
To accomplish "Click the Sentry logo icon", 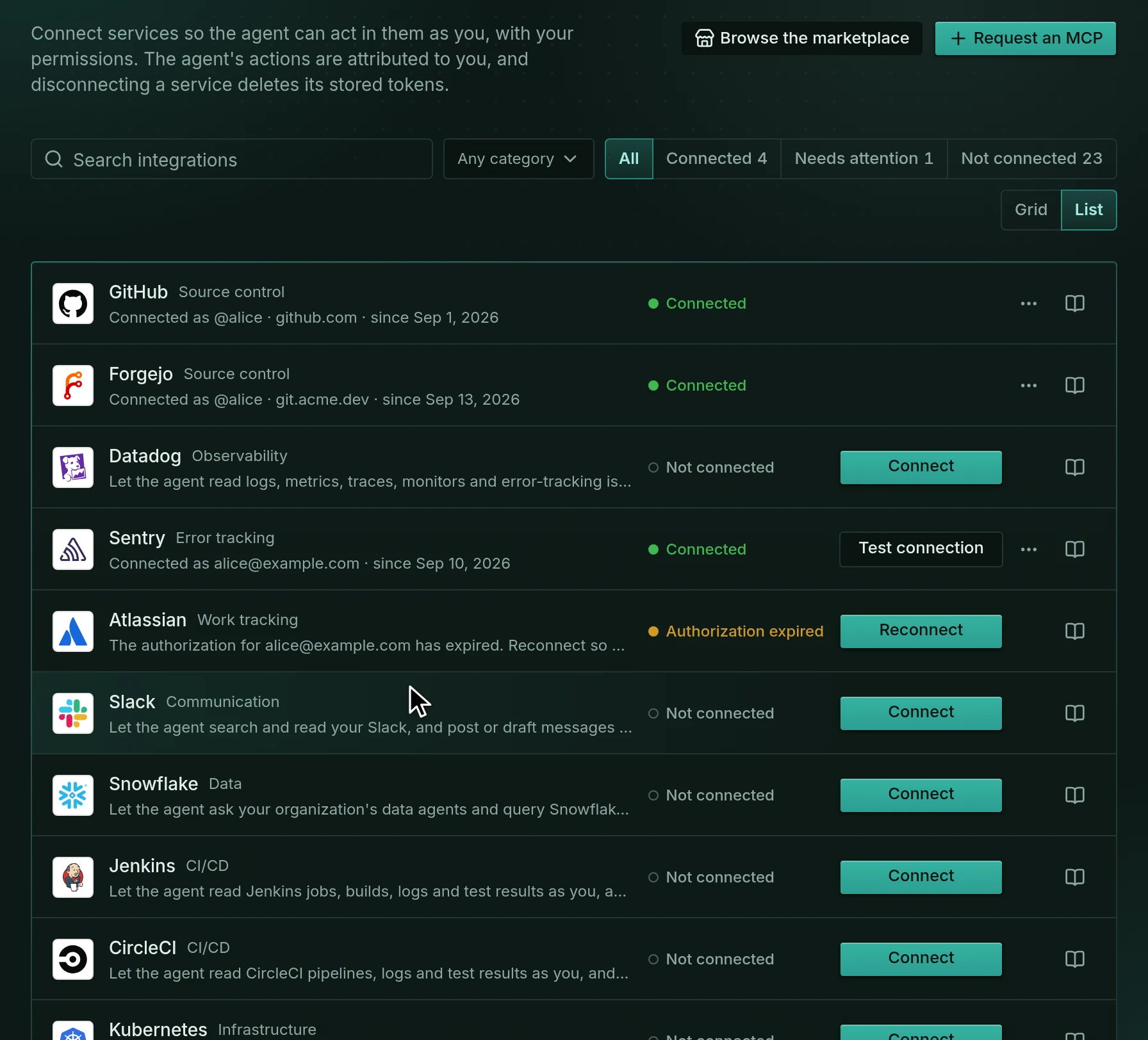I will (x=73, y=549).
